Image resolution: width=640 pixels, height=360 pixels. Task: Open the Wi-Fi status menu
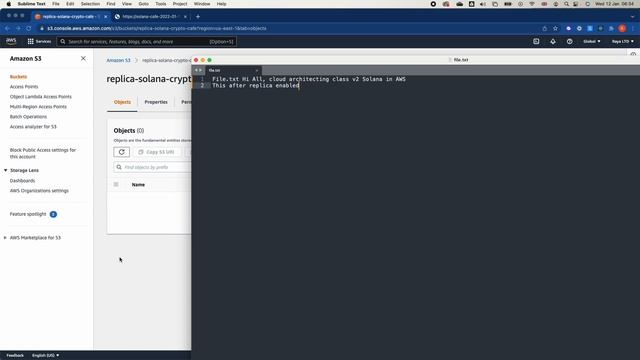point(532,4)
